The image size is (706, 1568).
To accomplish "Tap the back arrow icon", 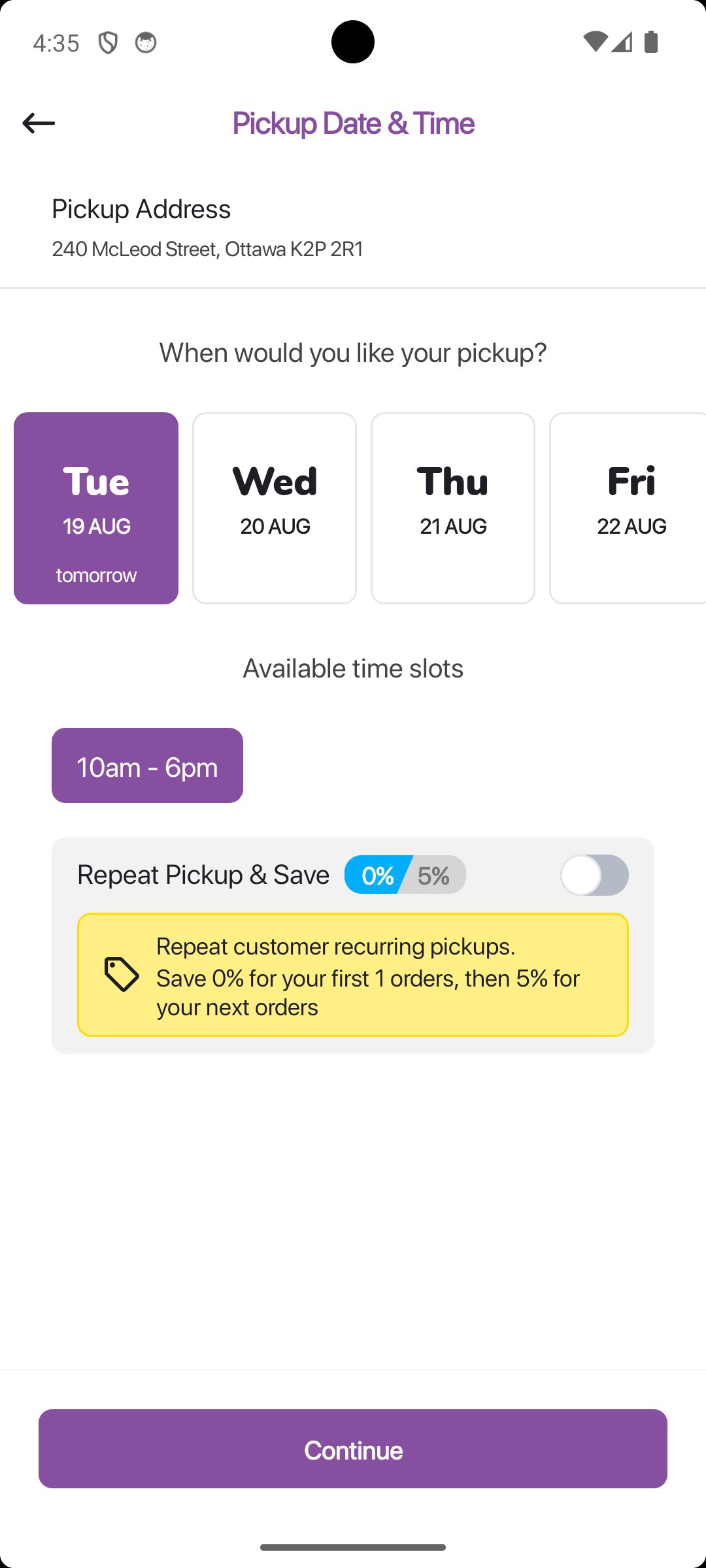I will [39, 123].
